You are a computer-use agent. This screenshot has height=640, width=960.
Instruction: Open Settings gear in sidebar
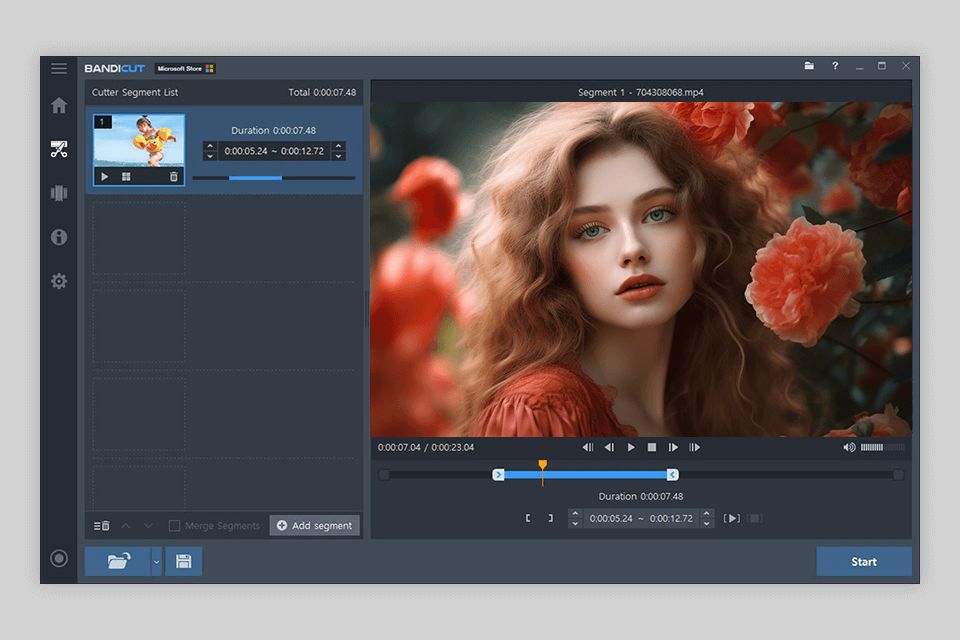pos(59,281)
